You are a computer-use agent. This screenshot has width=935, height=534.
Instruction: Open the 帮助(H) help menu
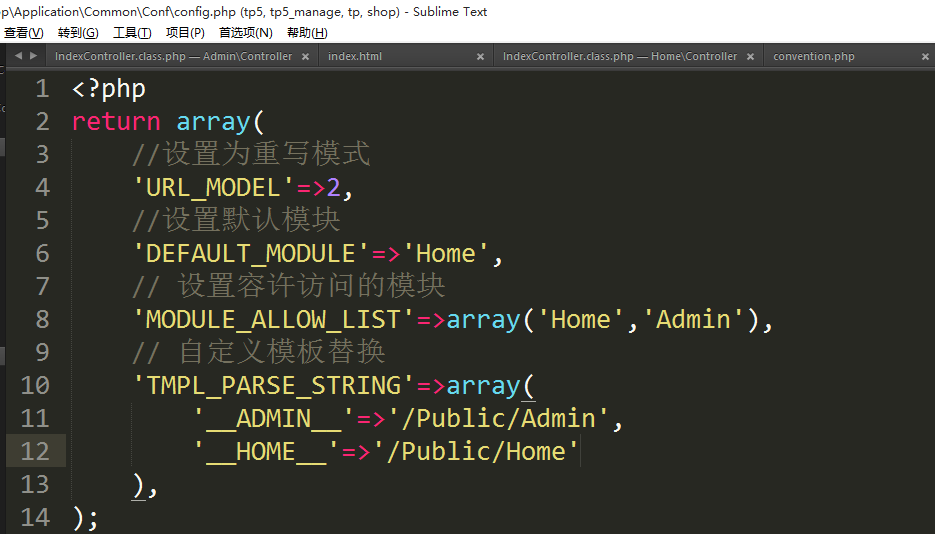pos(307,32)
